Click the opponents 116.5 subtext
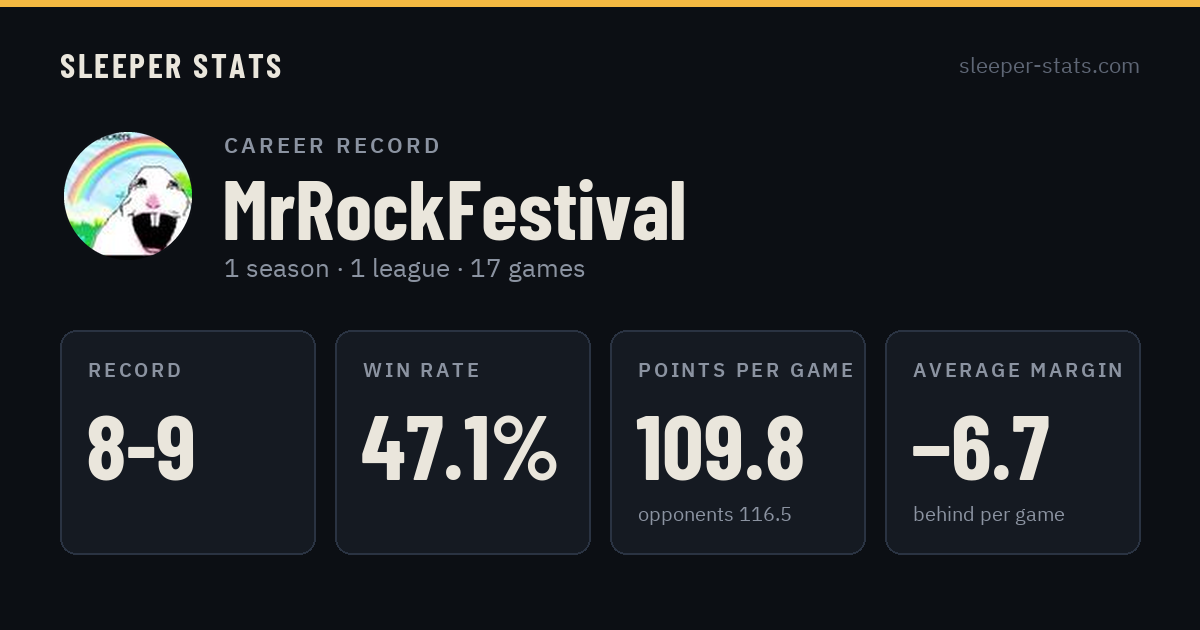 (x=714, y=515)
